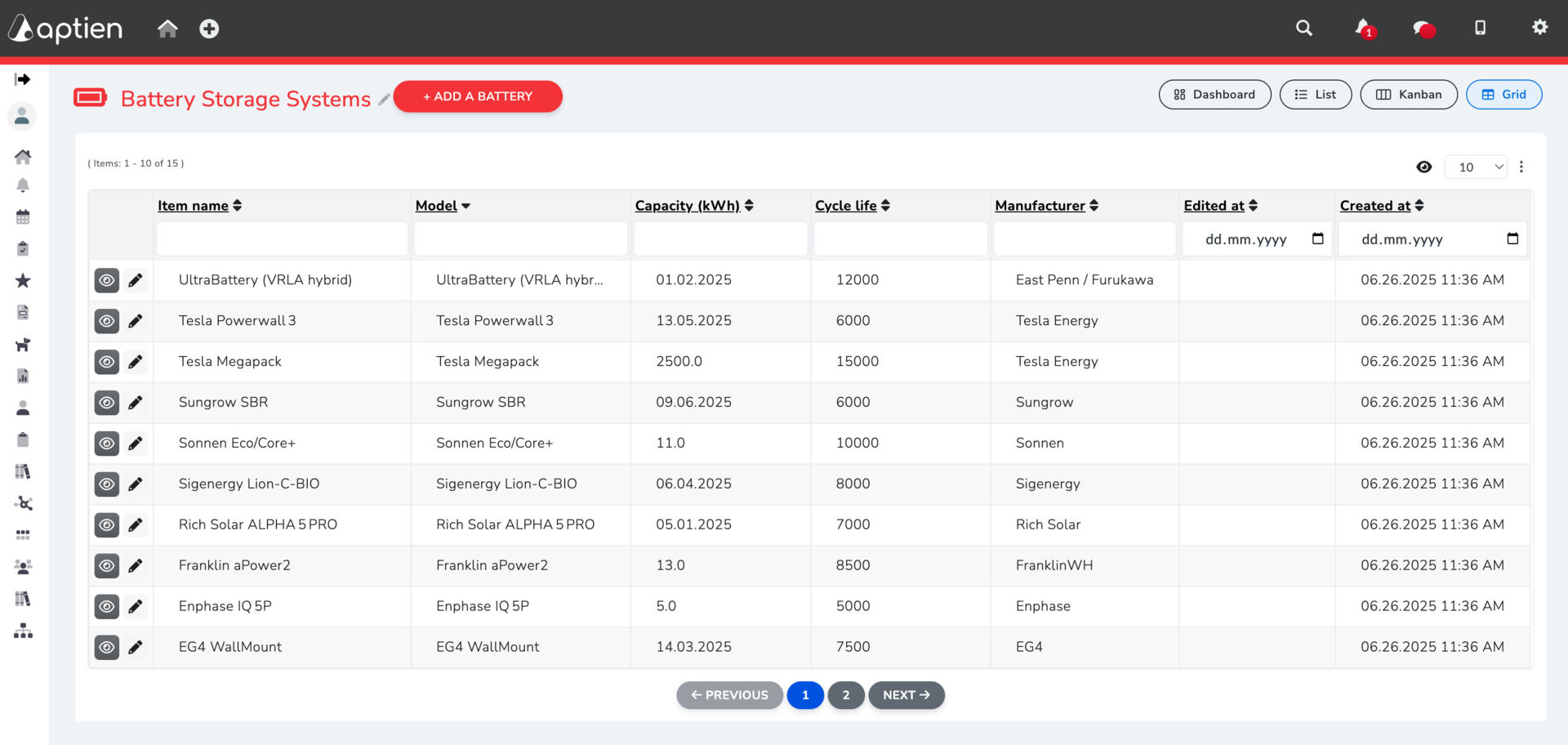Sort by Item name column

point(199,206)
